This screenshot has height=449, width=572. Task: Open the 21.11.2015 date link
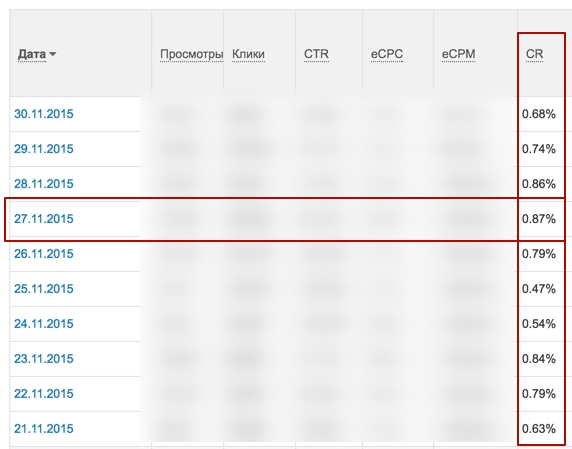[x=44, y=429]
